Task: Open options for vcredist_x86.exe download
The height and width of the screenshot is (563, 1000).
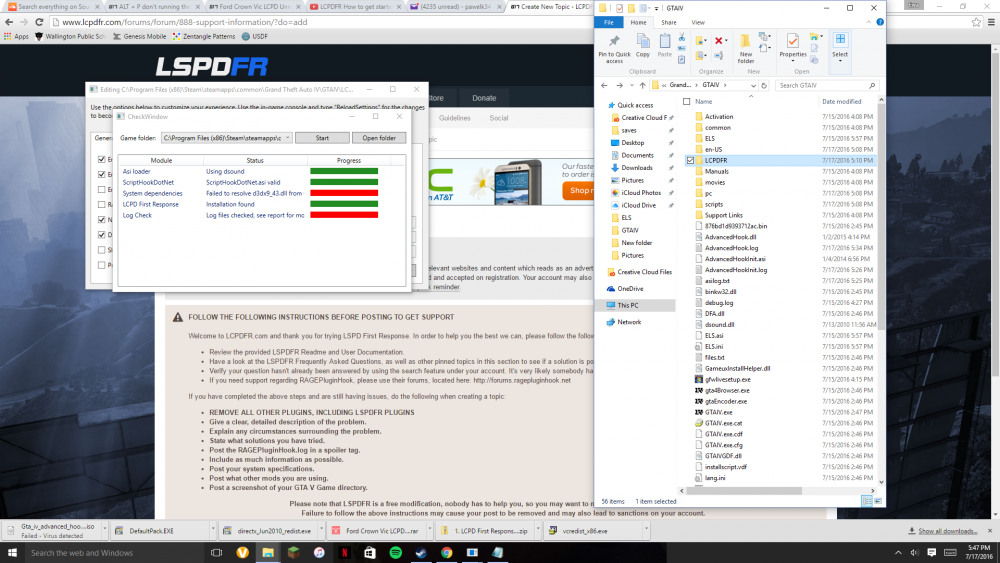Action: point(645,529)
